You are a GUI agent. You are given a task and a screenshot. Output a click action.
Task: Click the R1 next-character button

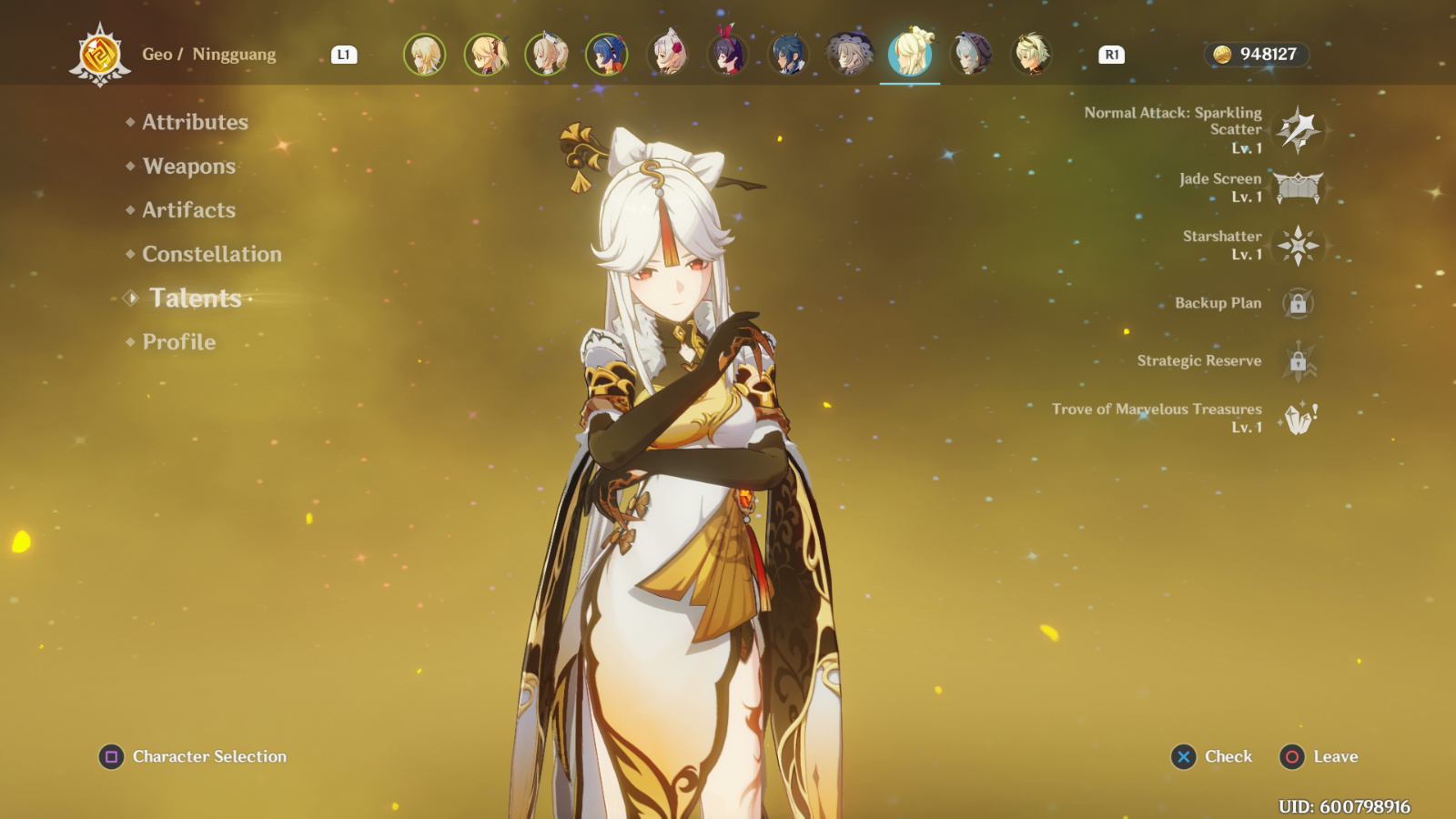[1111, 55]
